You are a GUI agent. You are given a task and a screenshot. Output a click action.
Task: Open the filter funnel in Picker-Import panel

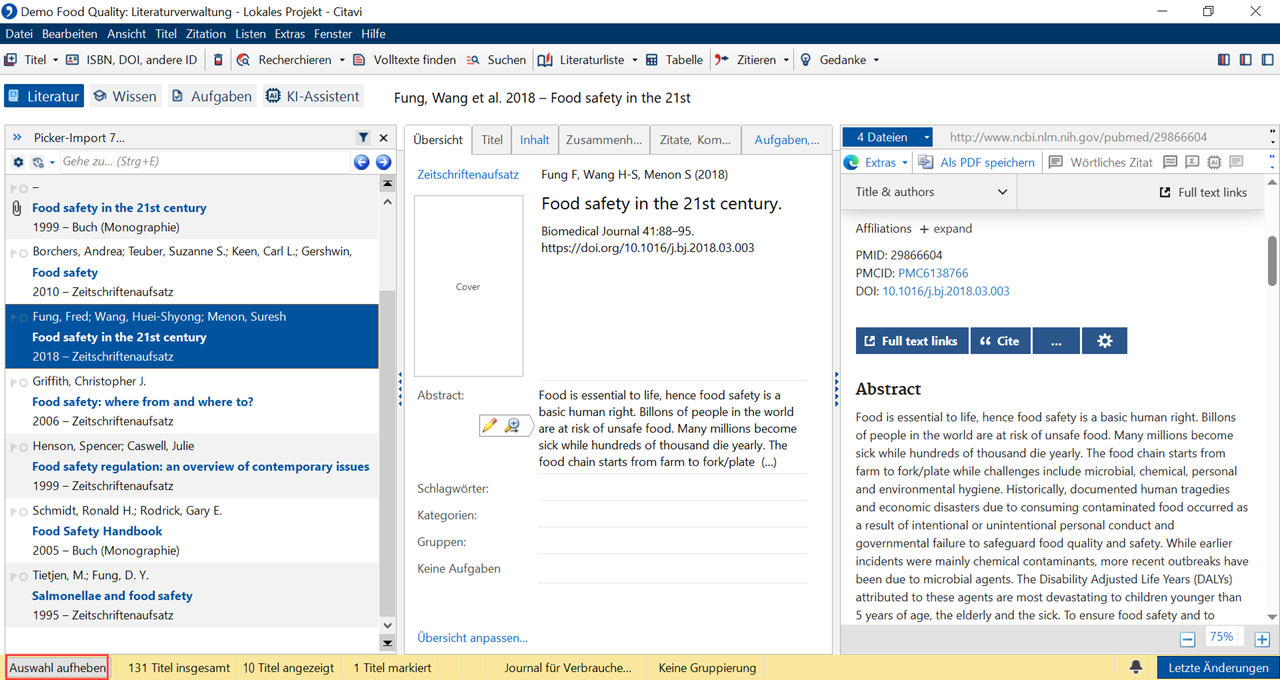click(x=363, y=138)
